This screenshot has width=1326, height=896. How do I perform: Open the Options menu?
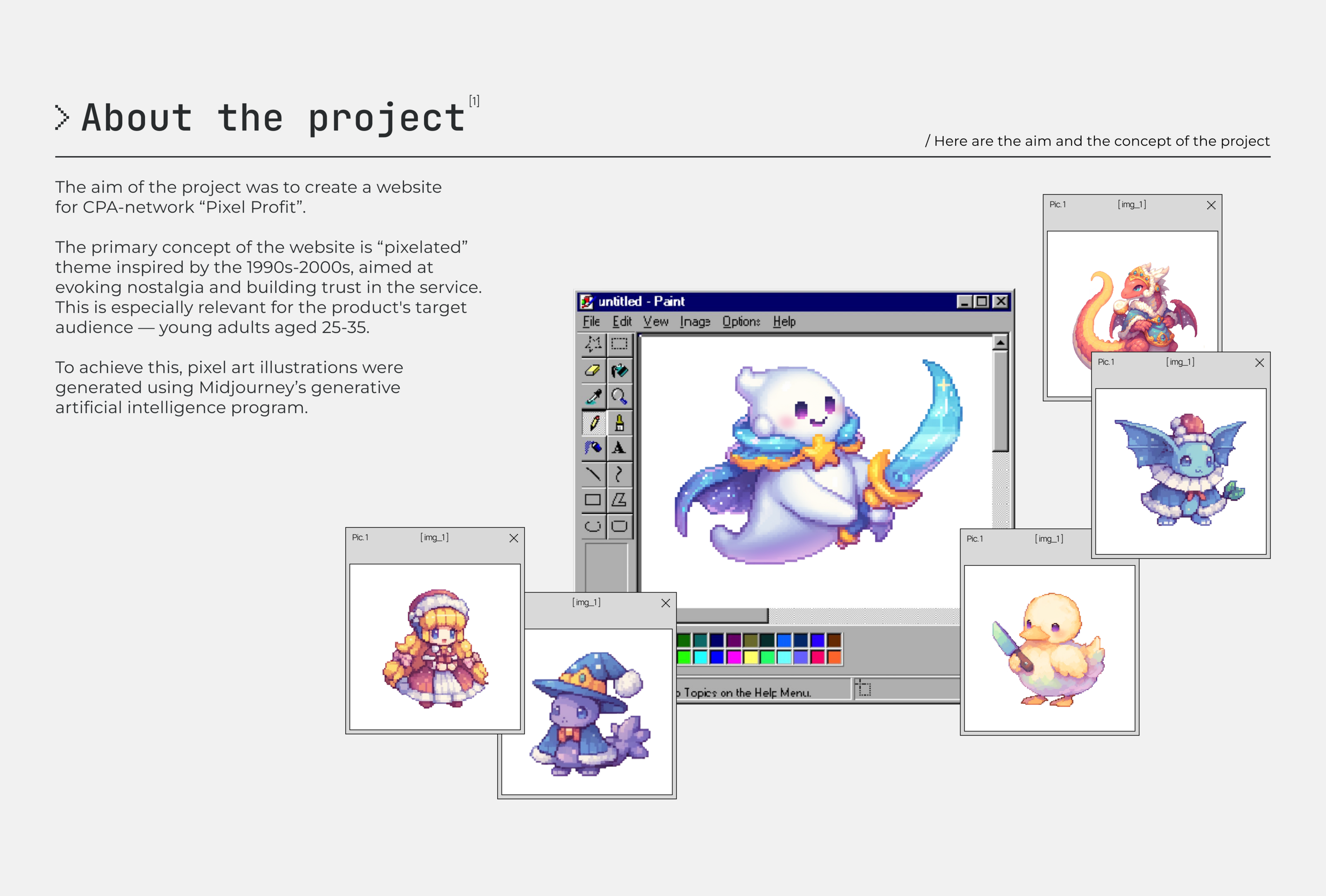tap(740, 322)
